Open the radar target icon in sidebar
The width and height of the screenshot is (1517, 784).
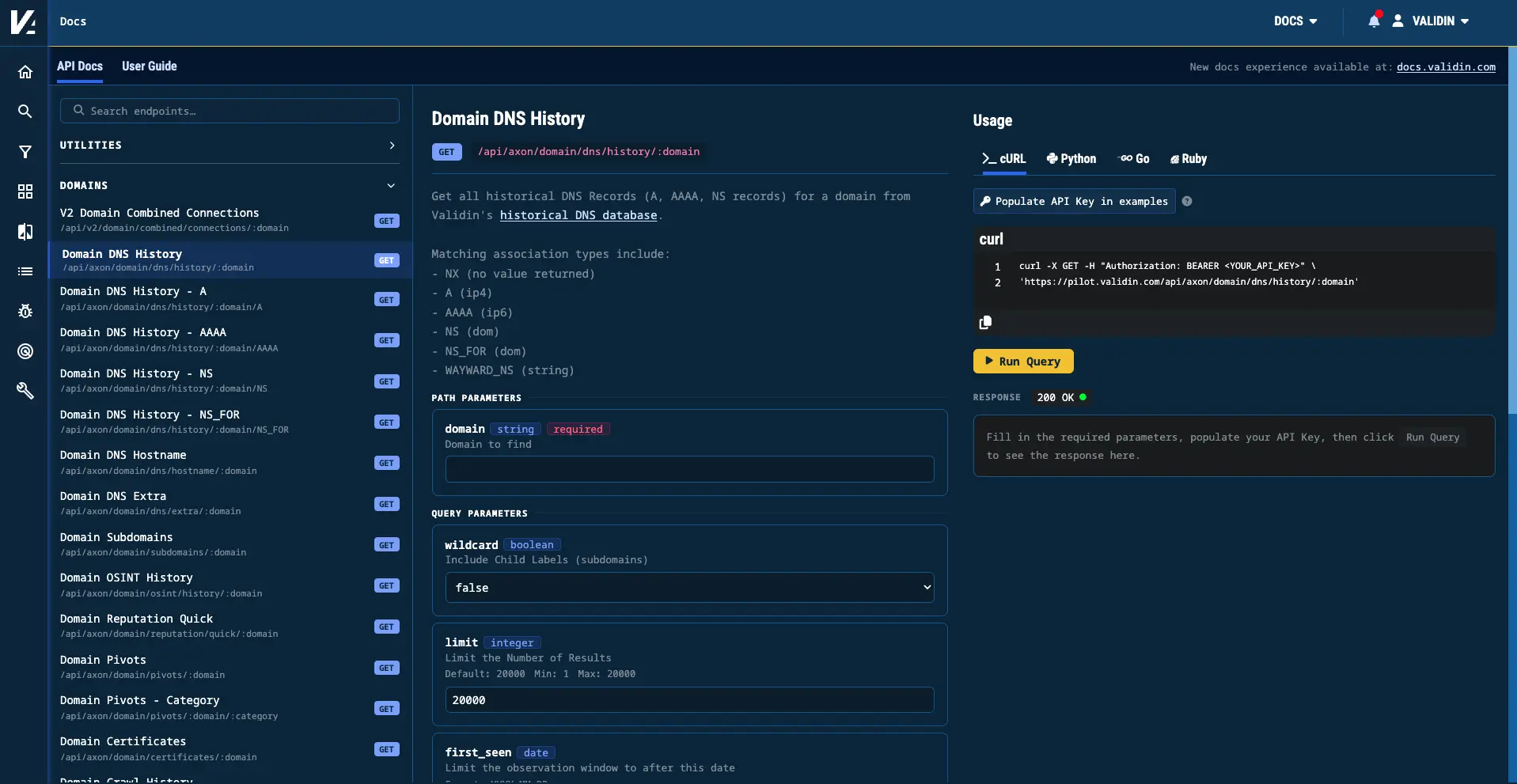(x=25, y=351)
